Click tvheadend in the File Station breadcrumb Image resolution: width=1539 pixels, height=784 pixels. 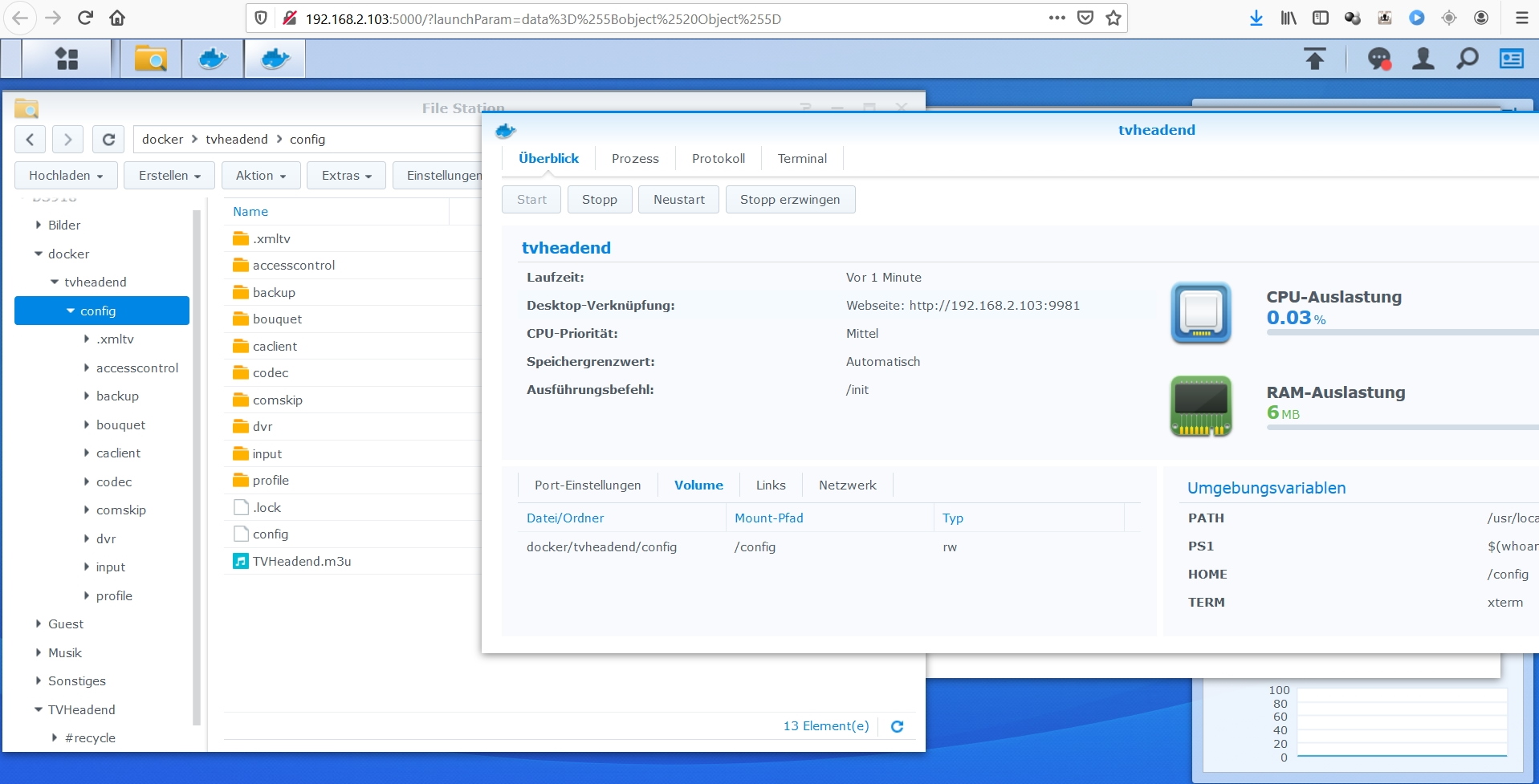tap(237, 140)
